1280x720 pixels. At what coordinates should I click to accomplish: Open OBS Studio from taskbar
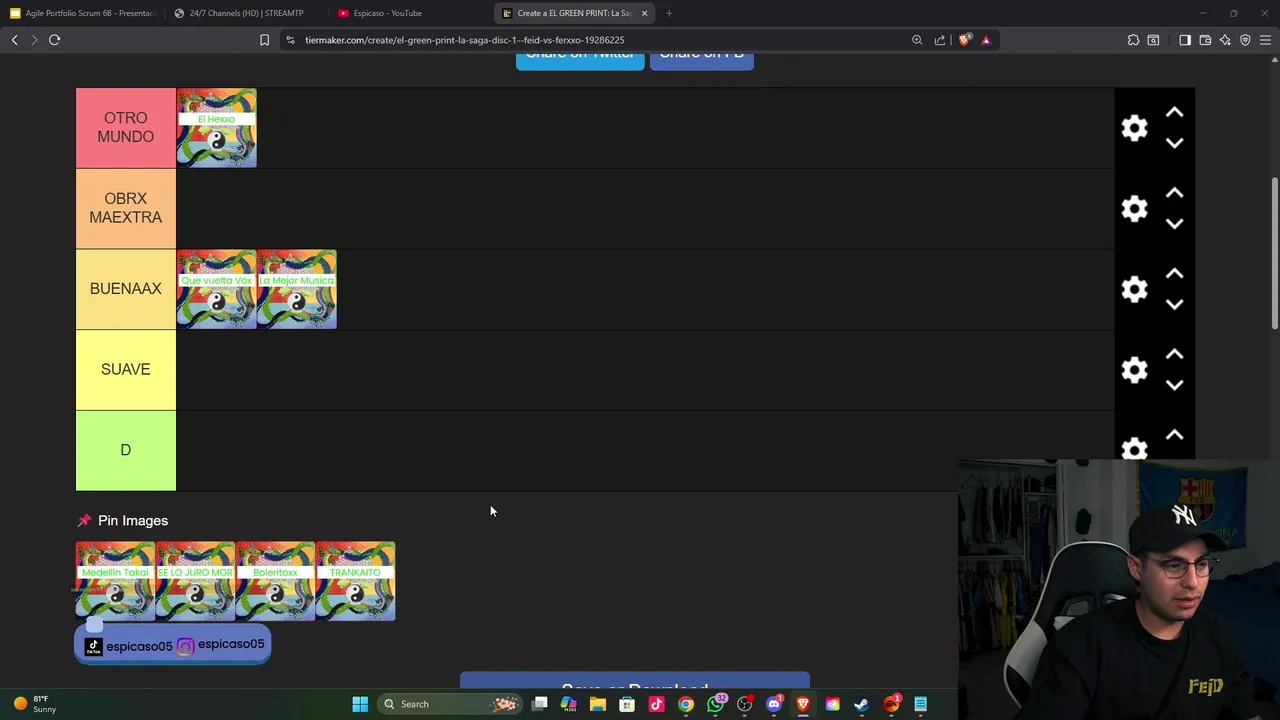(x=744, y=704)
